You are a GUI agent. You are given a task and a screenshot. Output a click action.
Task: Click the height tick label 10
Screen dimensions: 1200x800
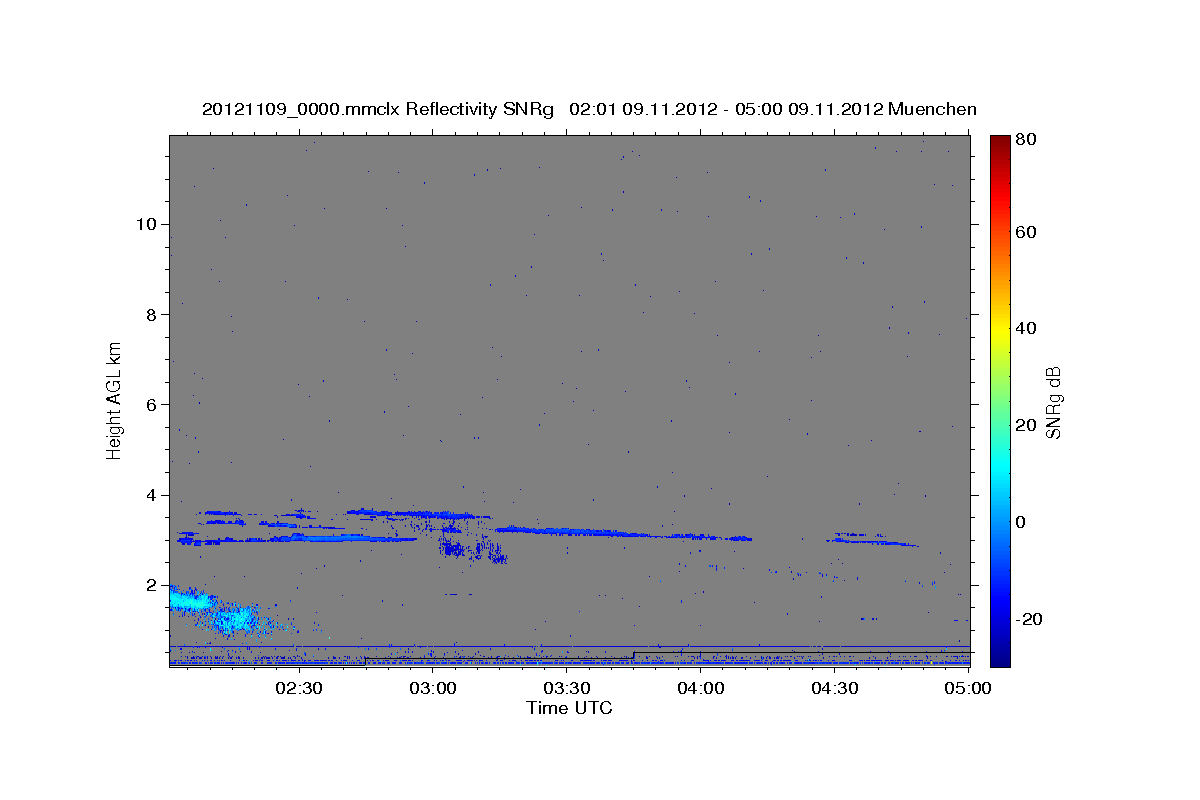(146, 224)
